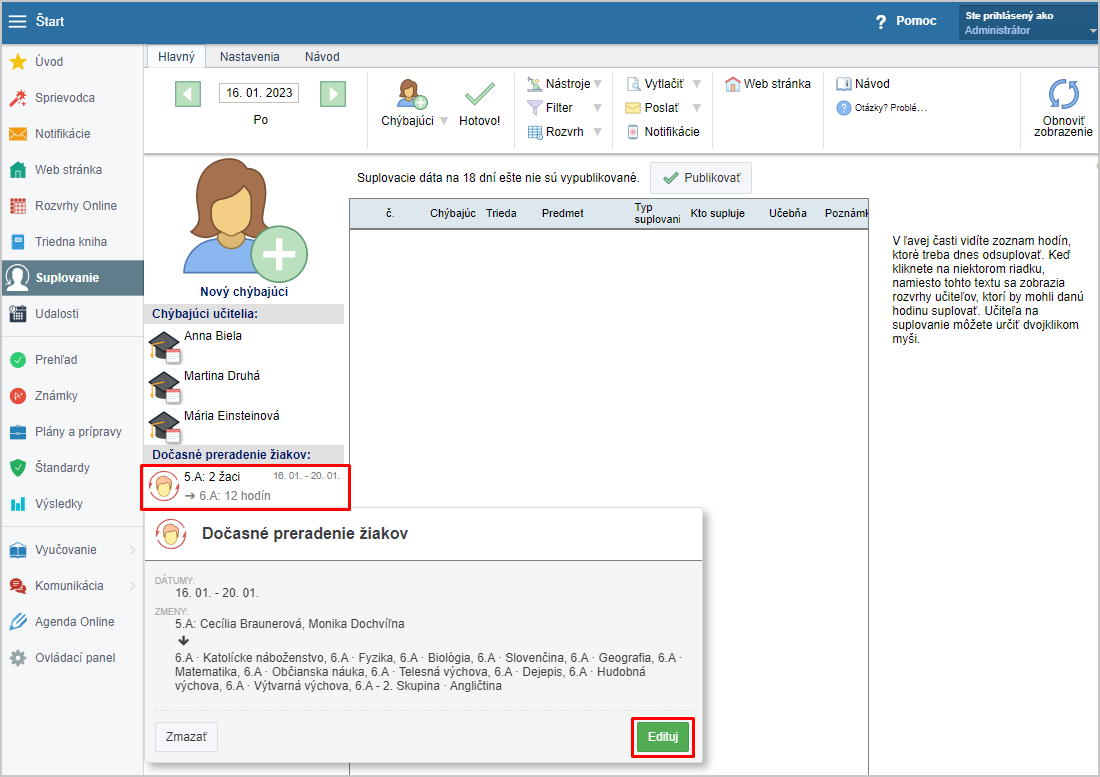The width and height of the screenshot is (1100, 777).
Task: Open Prehľad green check icon
Action: click(x=18, y=360)
